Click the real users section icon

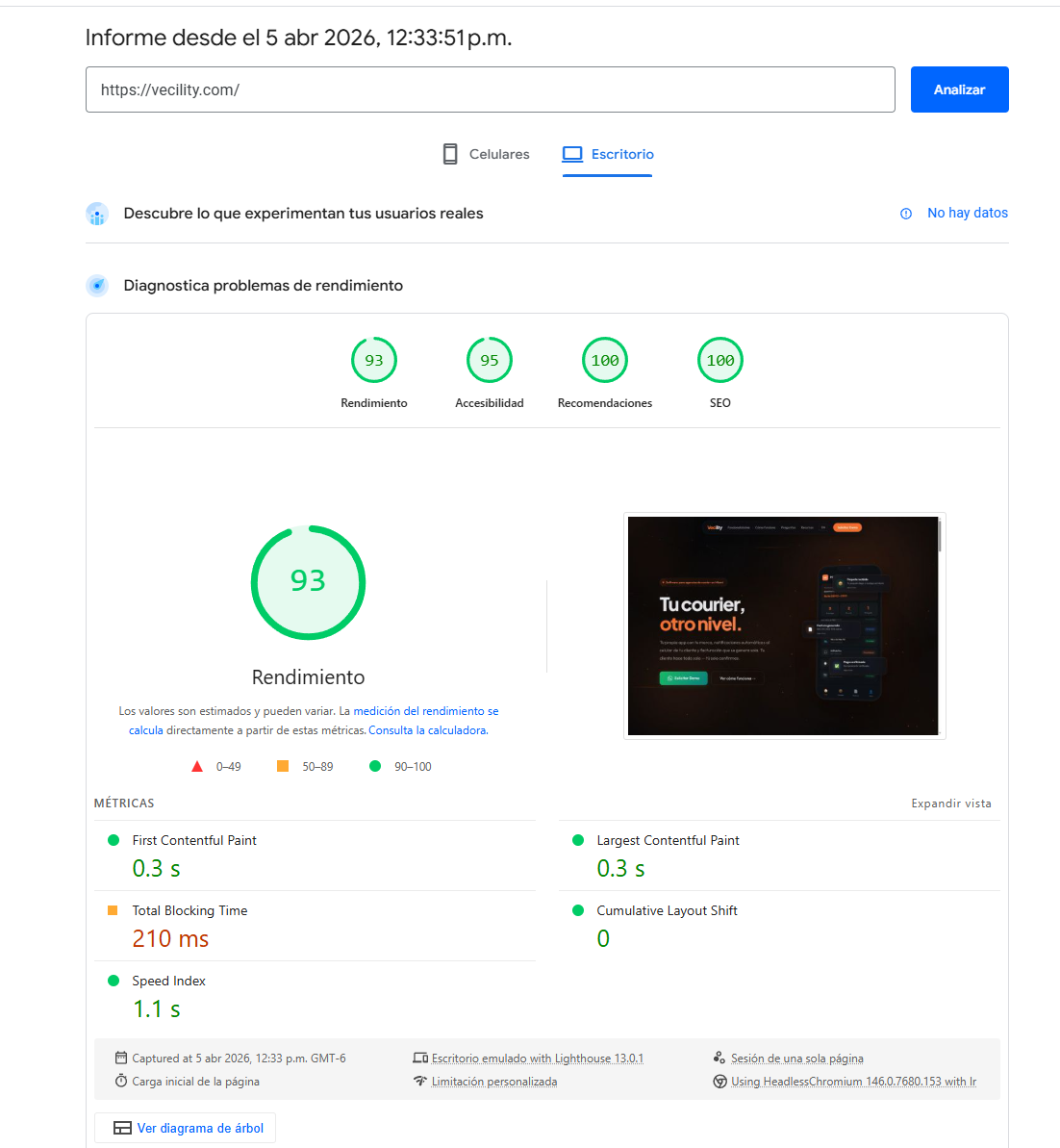tap(97, 214)
